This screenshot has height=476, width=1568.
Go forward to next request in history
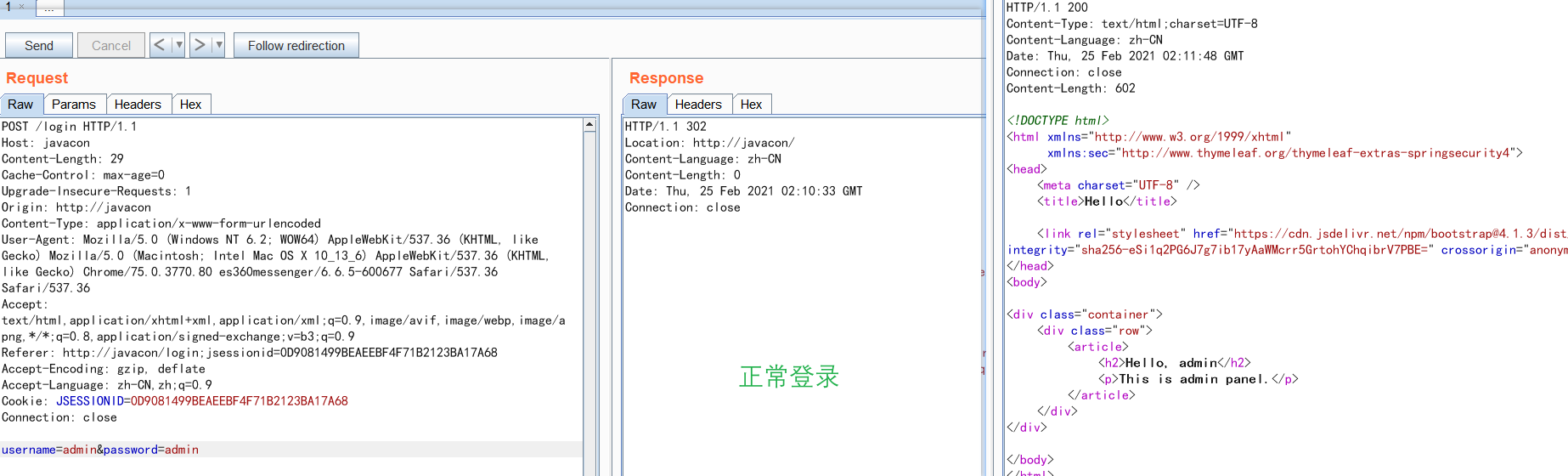tap(200, 45)
